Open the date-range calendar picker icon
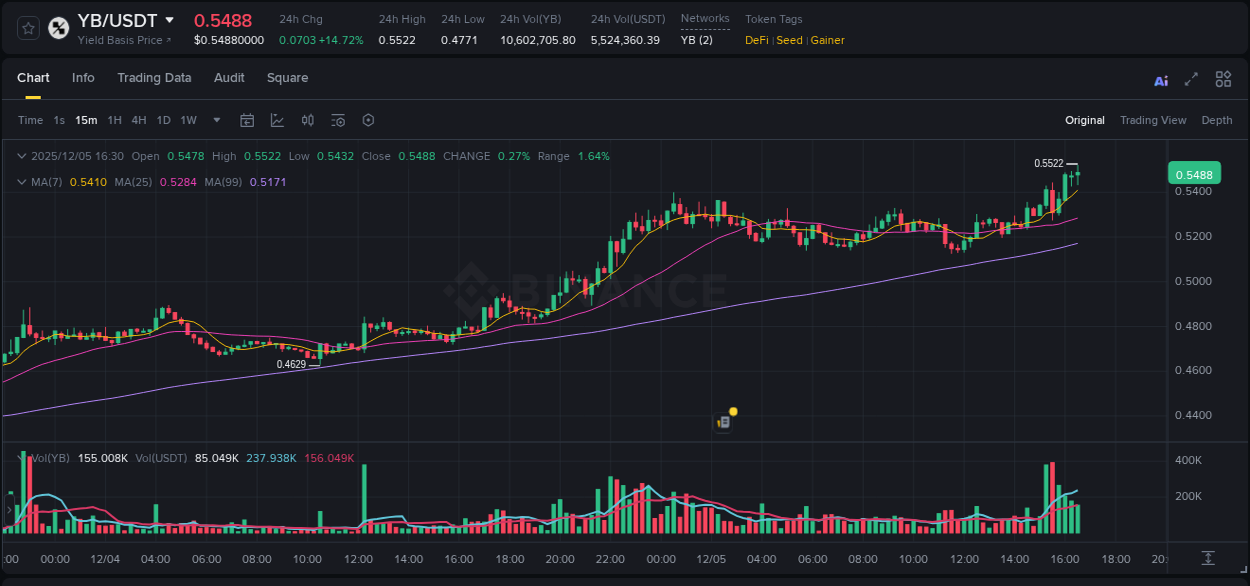The width and height of the screenshot is (1250, 586). (x=247, y=120)
